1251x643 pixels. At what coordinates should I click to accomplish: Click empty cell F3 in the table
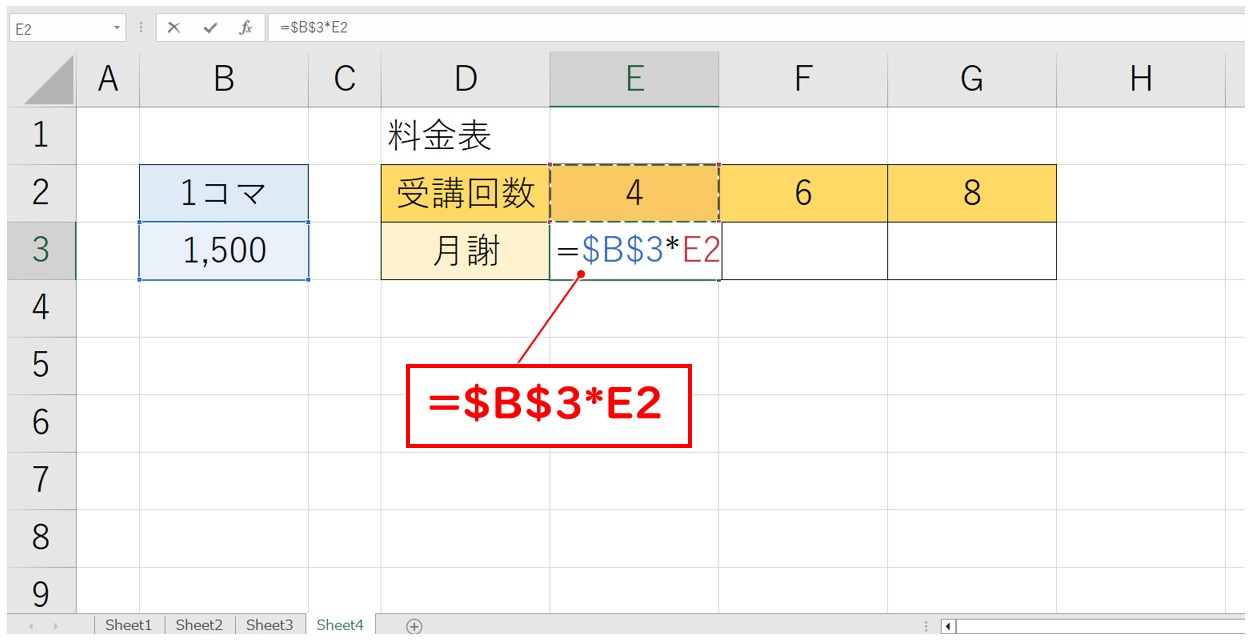tap(803, 251)
